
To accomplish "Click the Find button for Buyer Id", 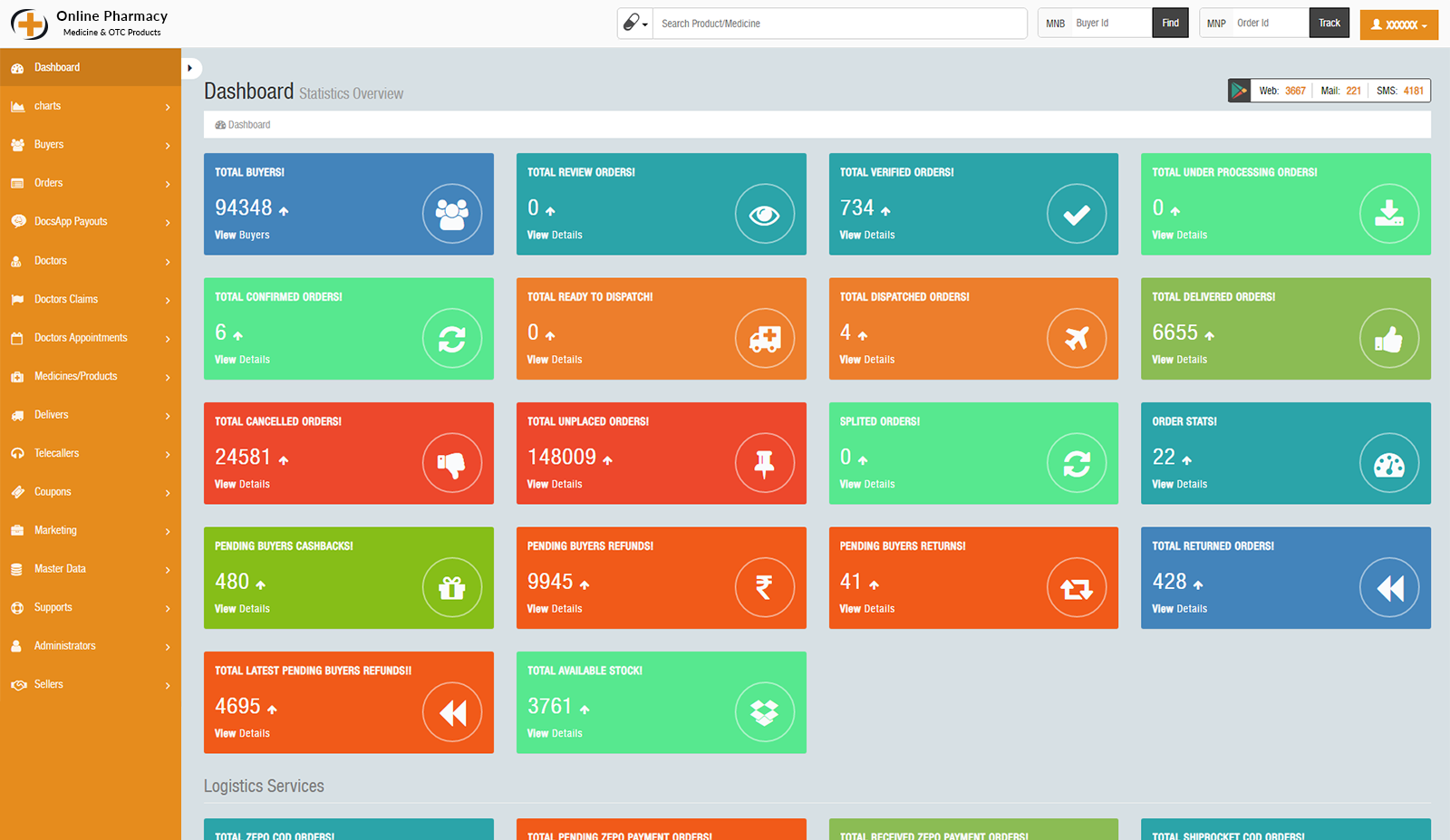I will (1170, 24).
